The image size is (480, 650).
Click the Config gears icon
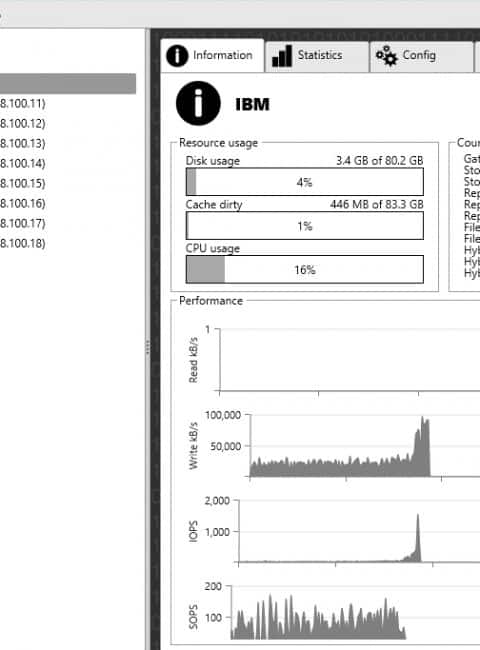pyautogui.click(x=386, y=56)
